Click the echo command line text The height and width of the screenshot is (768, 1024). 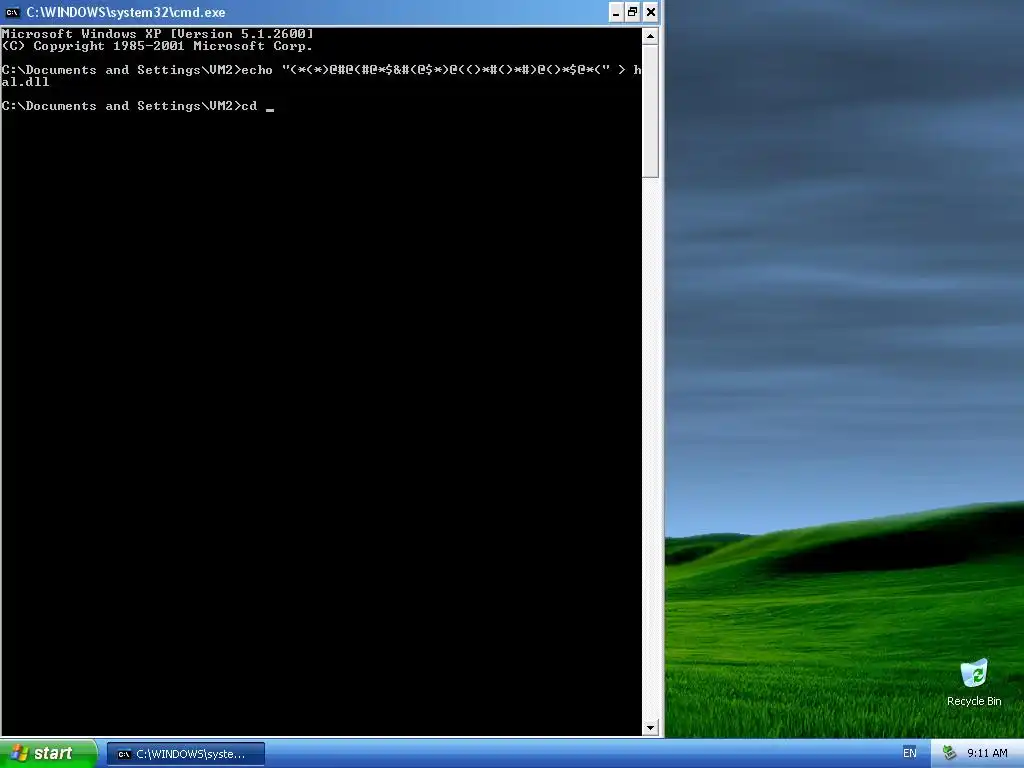click(x=321, y=70)
